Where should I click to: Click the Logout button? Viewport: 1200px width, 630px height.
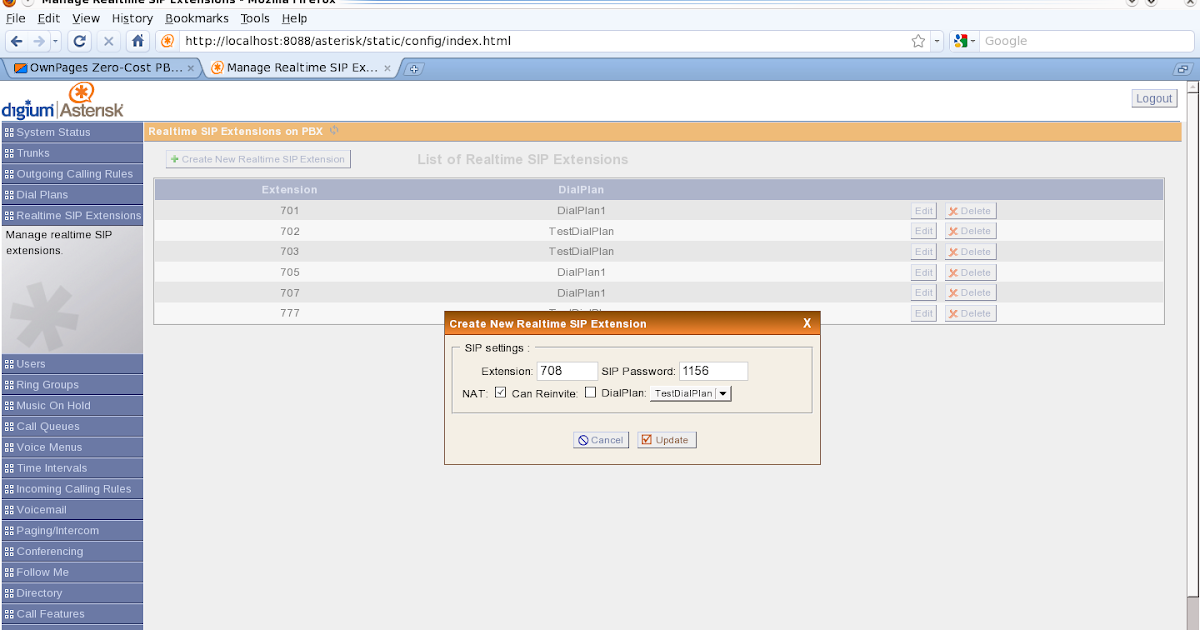pos(1153,97)
